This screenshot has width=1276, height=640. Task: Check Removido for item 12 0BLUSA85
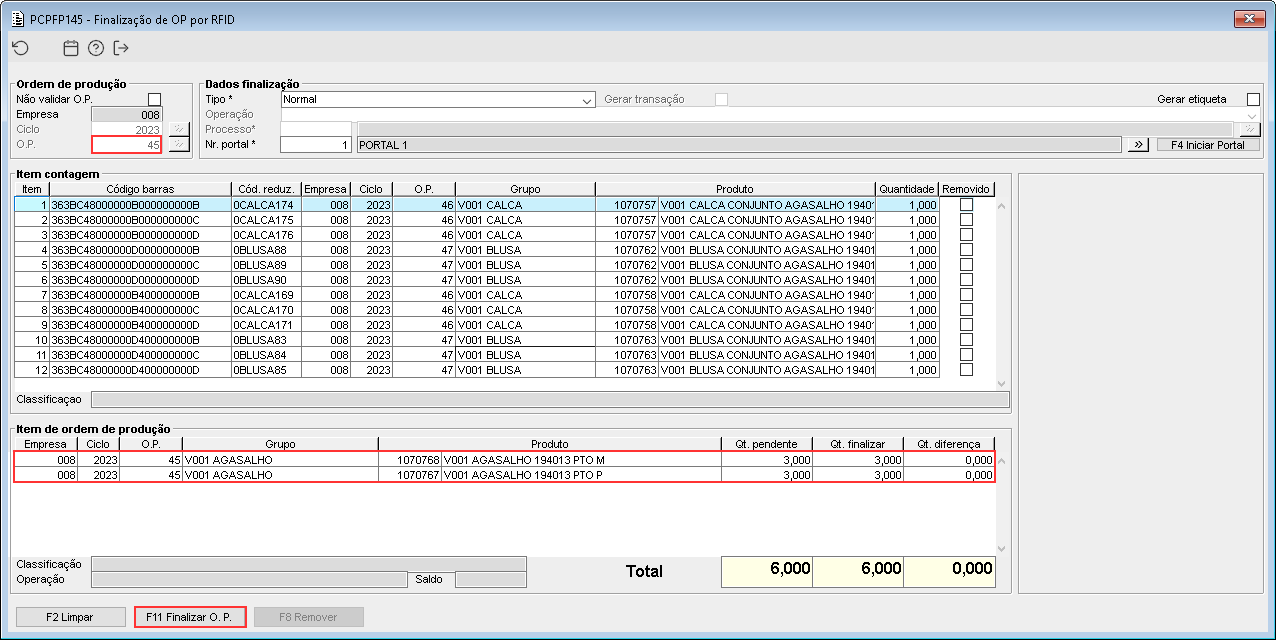966,369
